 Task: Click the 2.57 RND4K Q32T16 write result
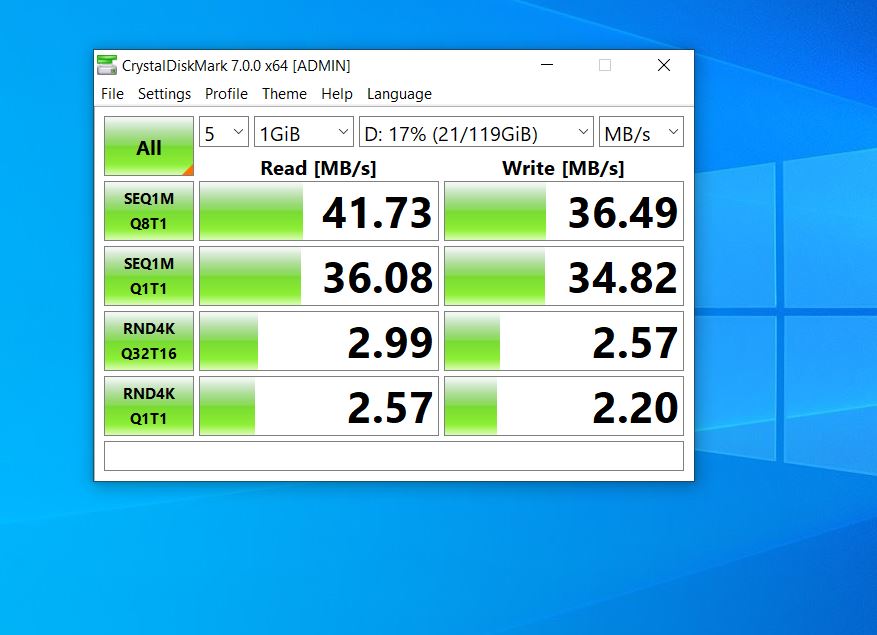[564, 341]
